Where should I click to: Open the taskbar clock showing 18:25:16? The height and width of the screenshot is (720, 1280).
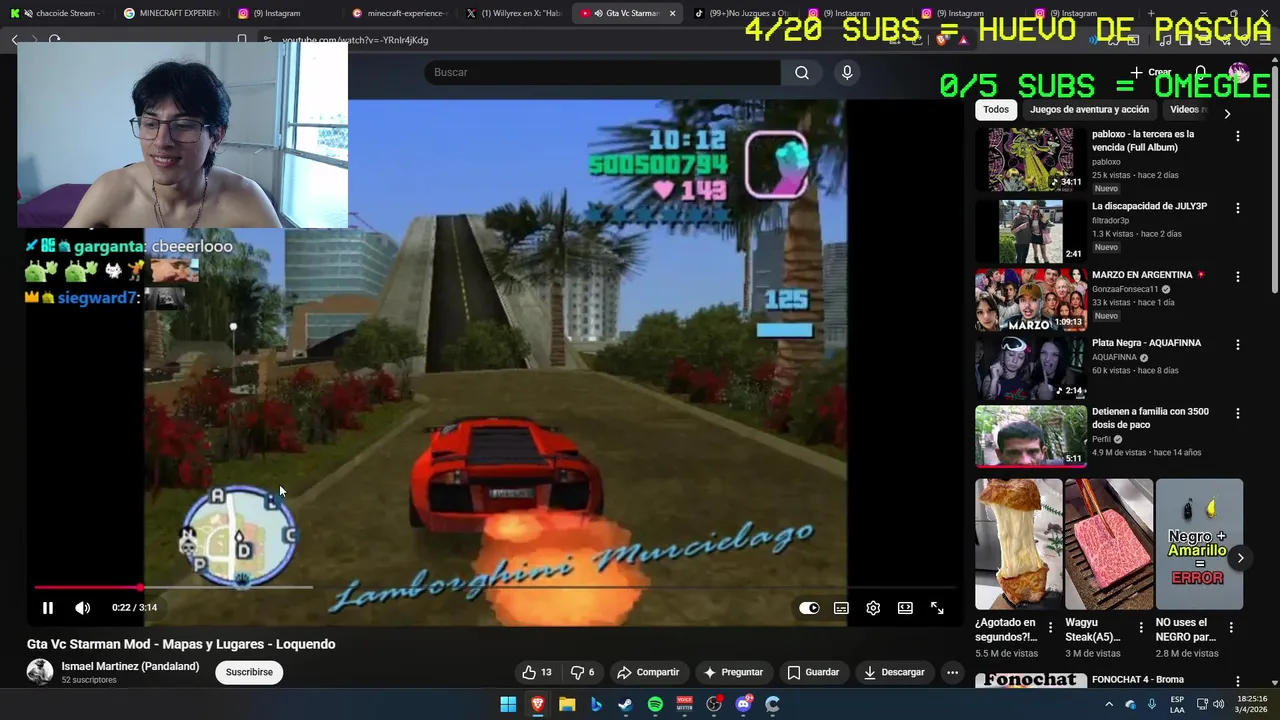click(1251, 704)
